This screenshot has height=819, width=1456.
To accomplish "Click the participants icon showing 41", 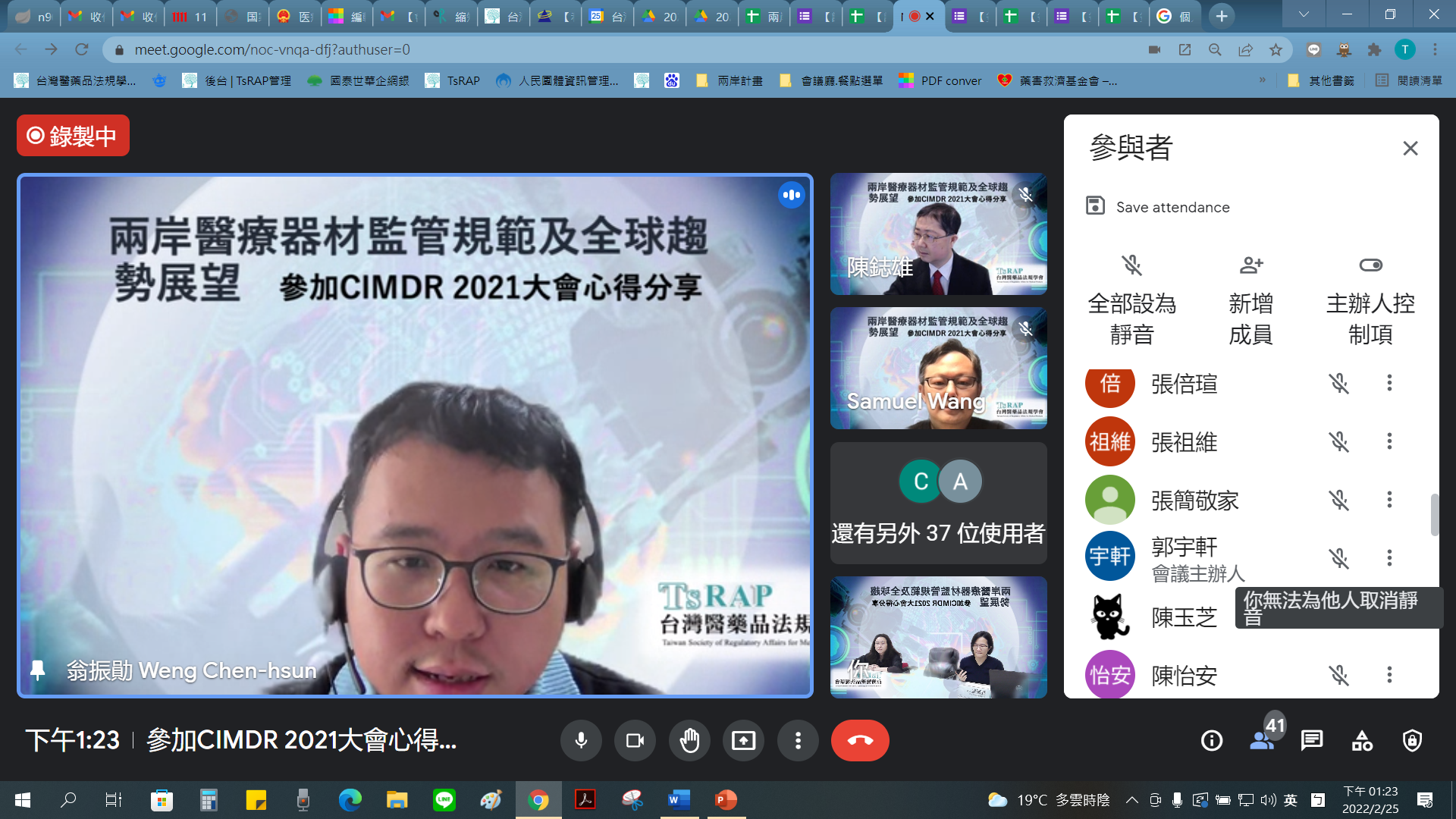I will click(x=1262, y=740).
